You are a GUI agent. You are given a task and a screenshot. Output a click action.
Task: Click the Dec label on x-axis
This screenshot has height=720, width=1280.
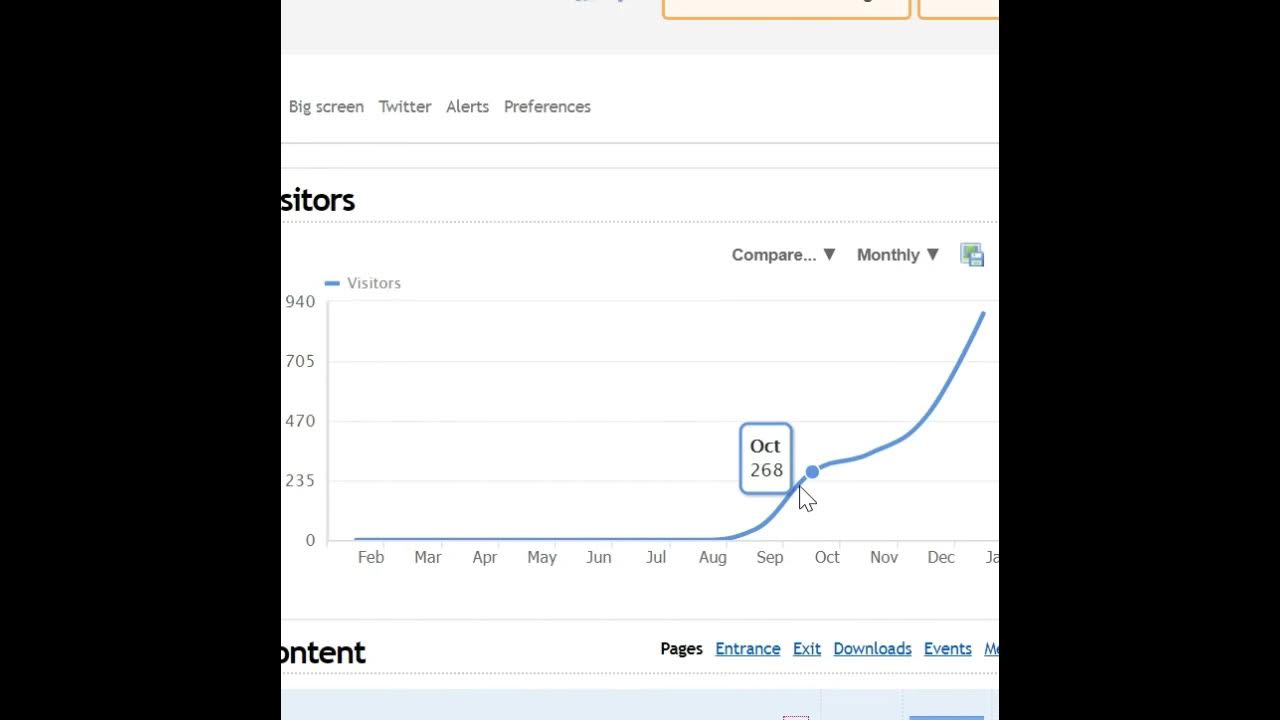pos(941,557)
